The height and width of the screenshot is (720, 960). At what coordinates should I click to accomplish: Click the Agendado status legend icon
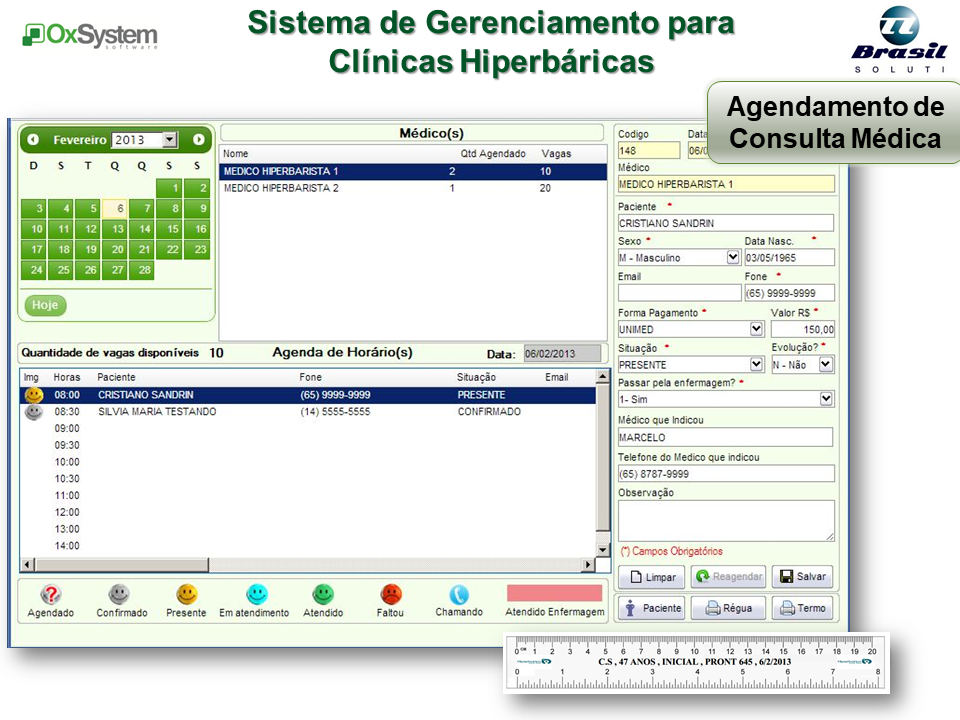51,595
